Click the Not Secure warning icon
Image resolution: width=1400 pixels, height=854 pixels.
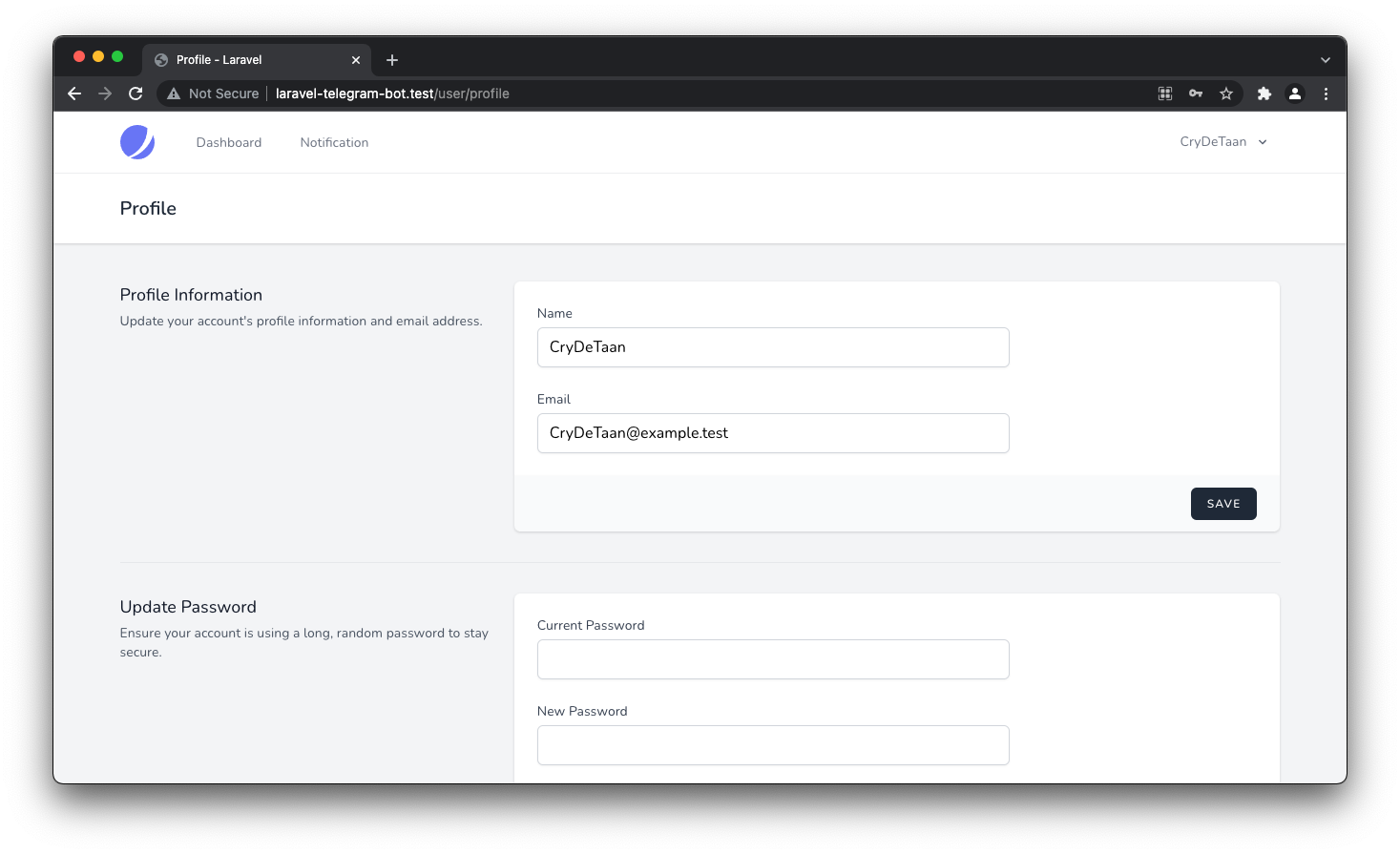tap(174, 94)
